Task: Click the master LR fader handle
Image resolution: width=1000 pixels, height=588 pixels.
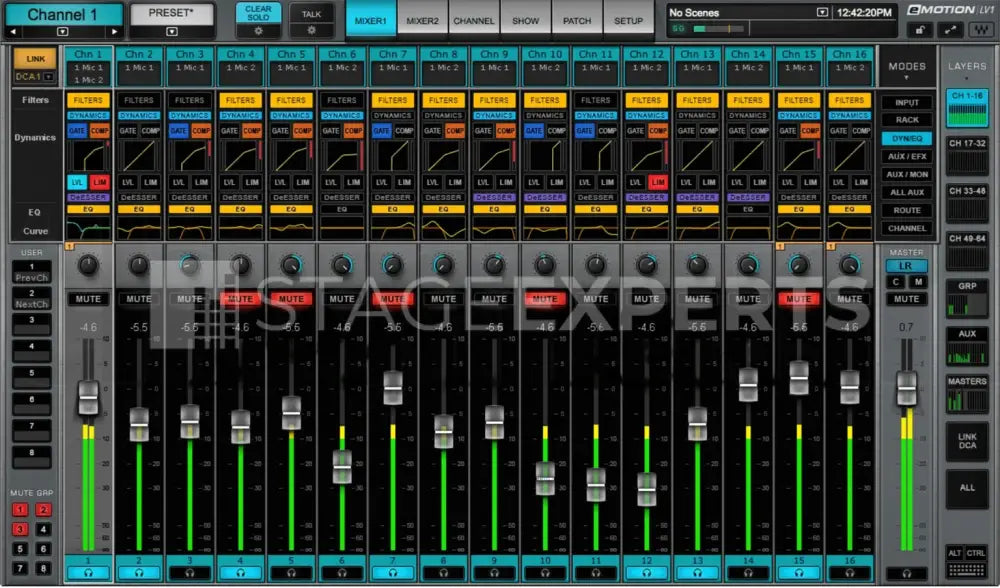Action: (906, 389)
